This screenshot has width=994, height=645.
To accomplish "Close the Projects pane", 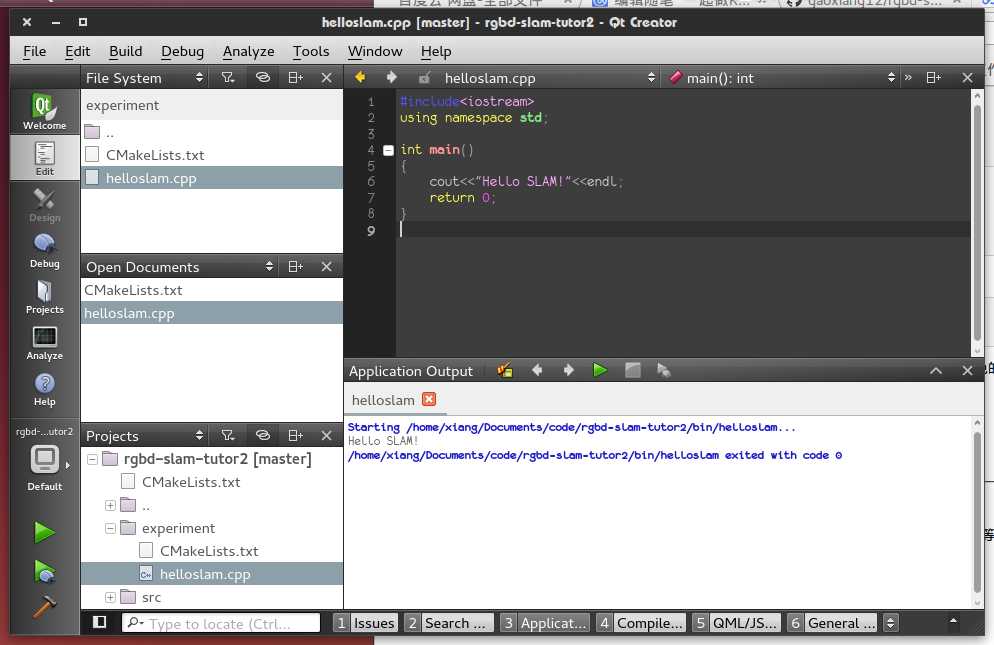I will click(326, 435).
